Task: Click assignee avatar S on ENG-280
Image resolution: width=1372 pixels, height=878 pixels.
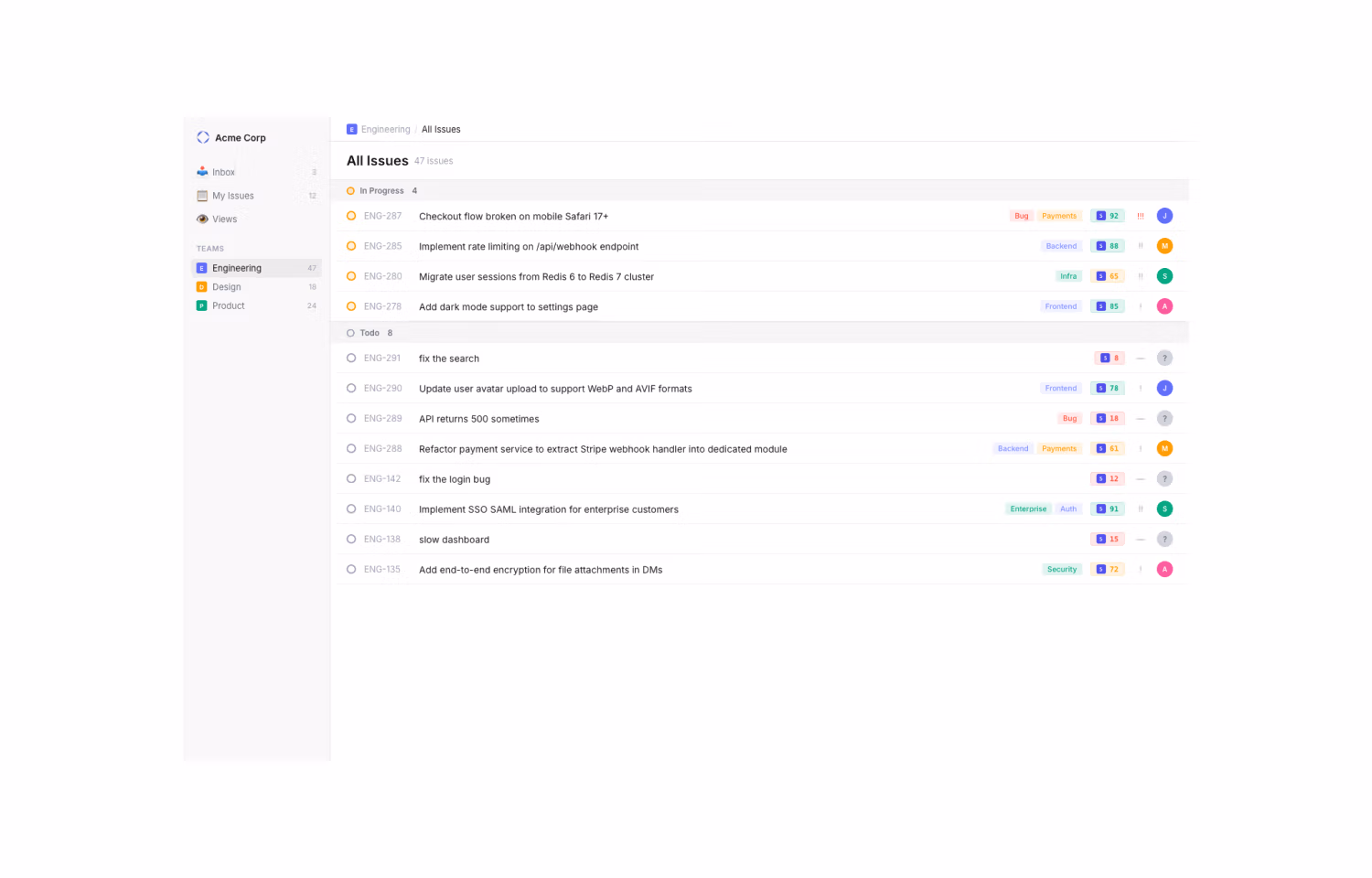Action: [1164, 276]
